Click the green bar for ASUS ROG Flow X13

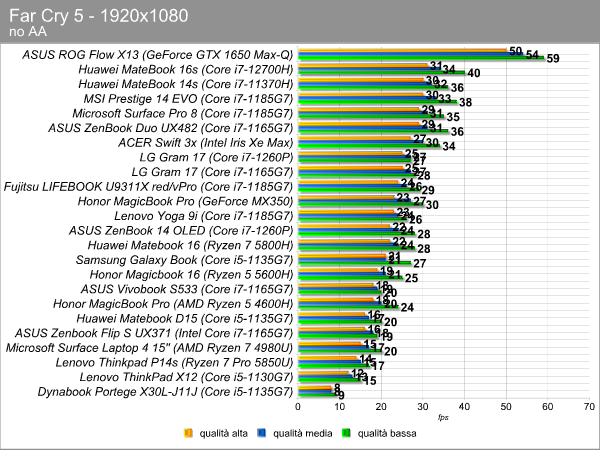(421, 58)
